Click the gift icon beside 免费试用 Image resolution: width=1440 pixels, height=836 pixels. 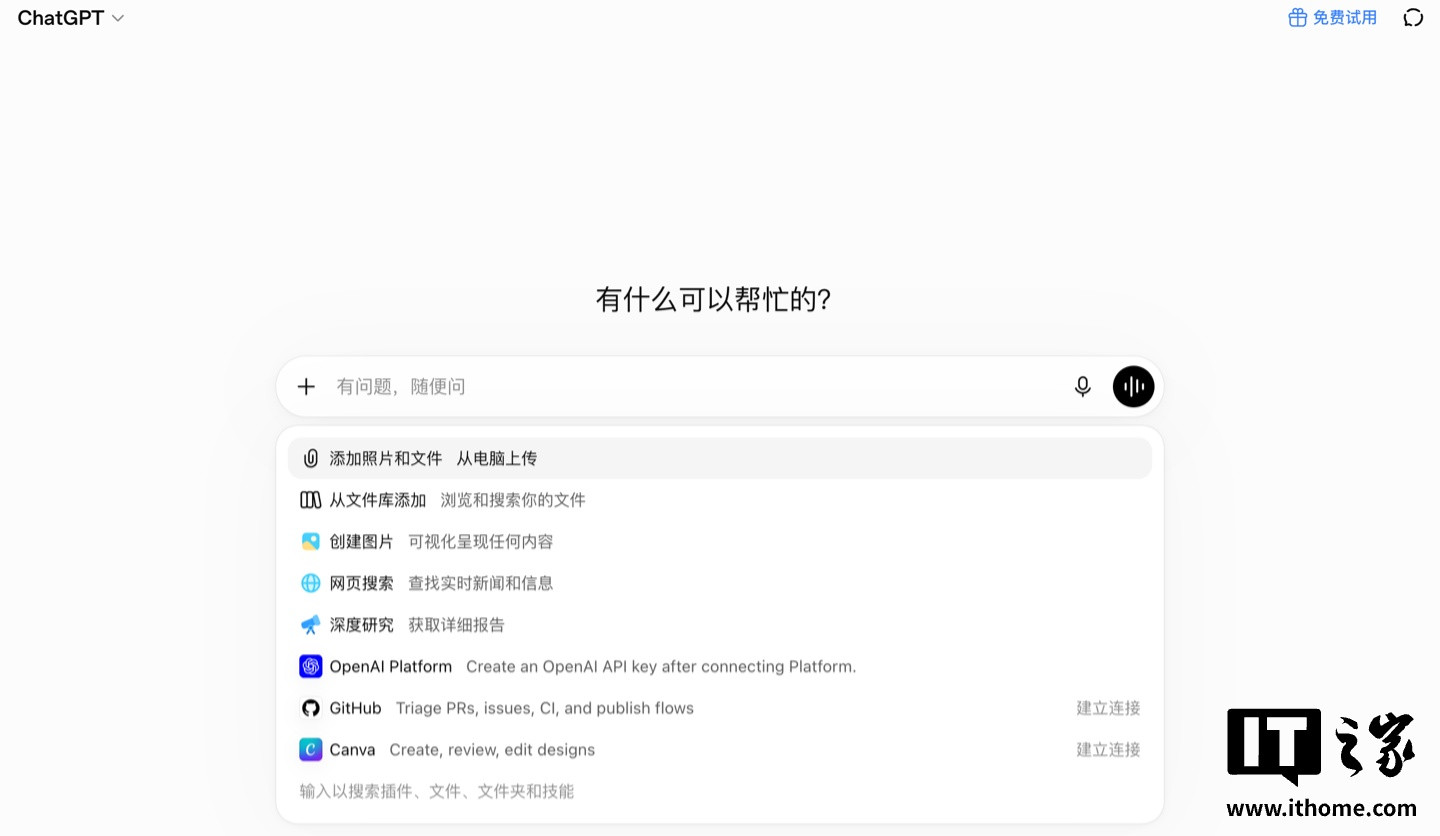point(1297,18)
